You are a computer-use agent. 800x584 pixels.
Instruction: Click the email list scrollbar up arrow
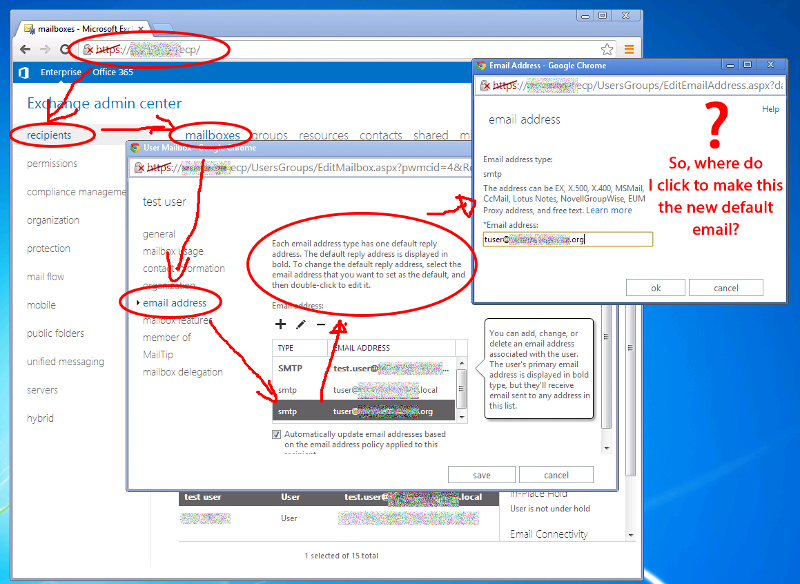point(461,363)
